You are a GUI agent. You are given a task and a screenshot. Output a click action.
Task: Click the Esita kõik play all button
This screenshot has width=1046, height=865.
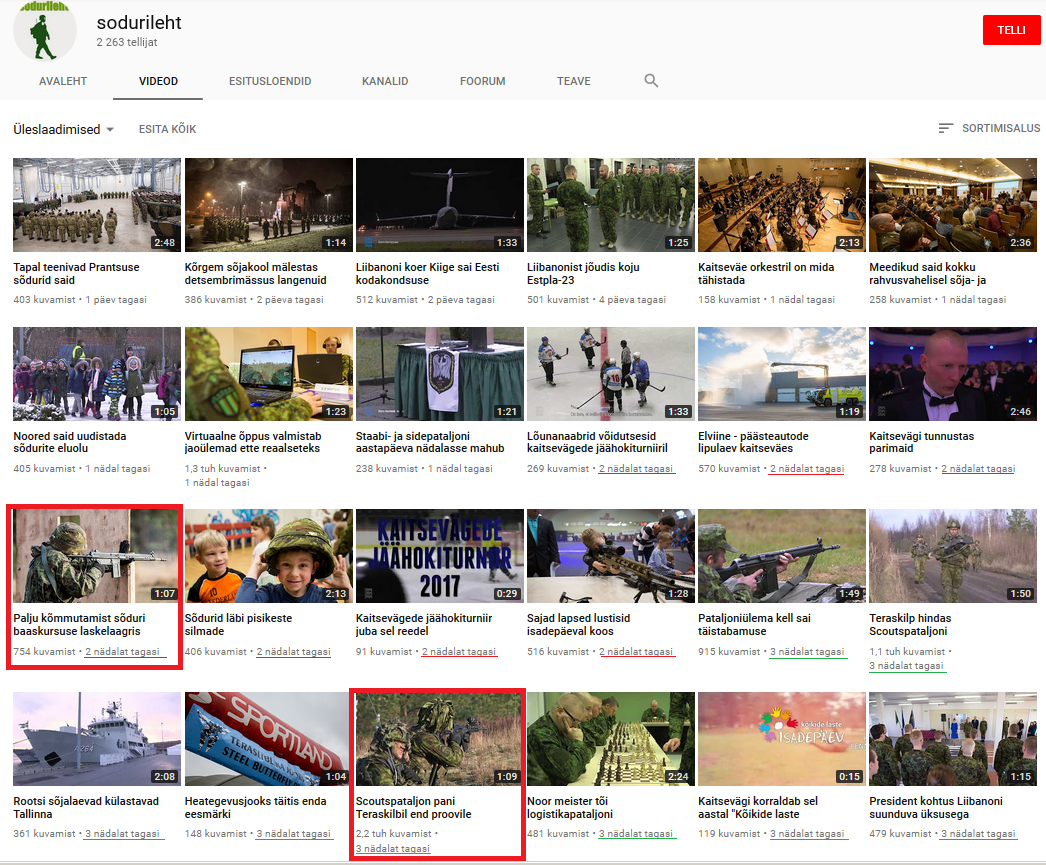click(167, 130)
